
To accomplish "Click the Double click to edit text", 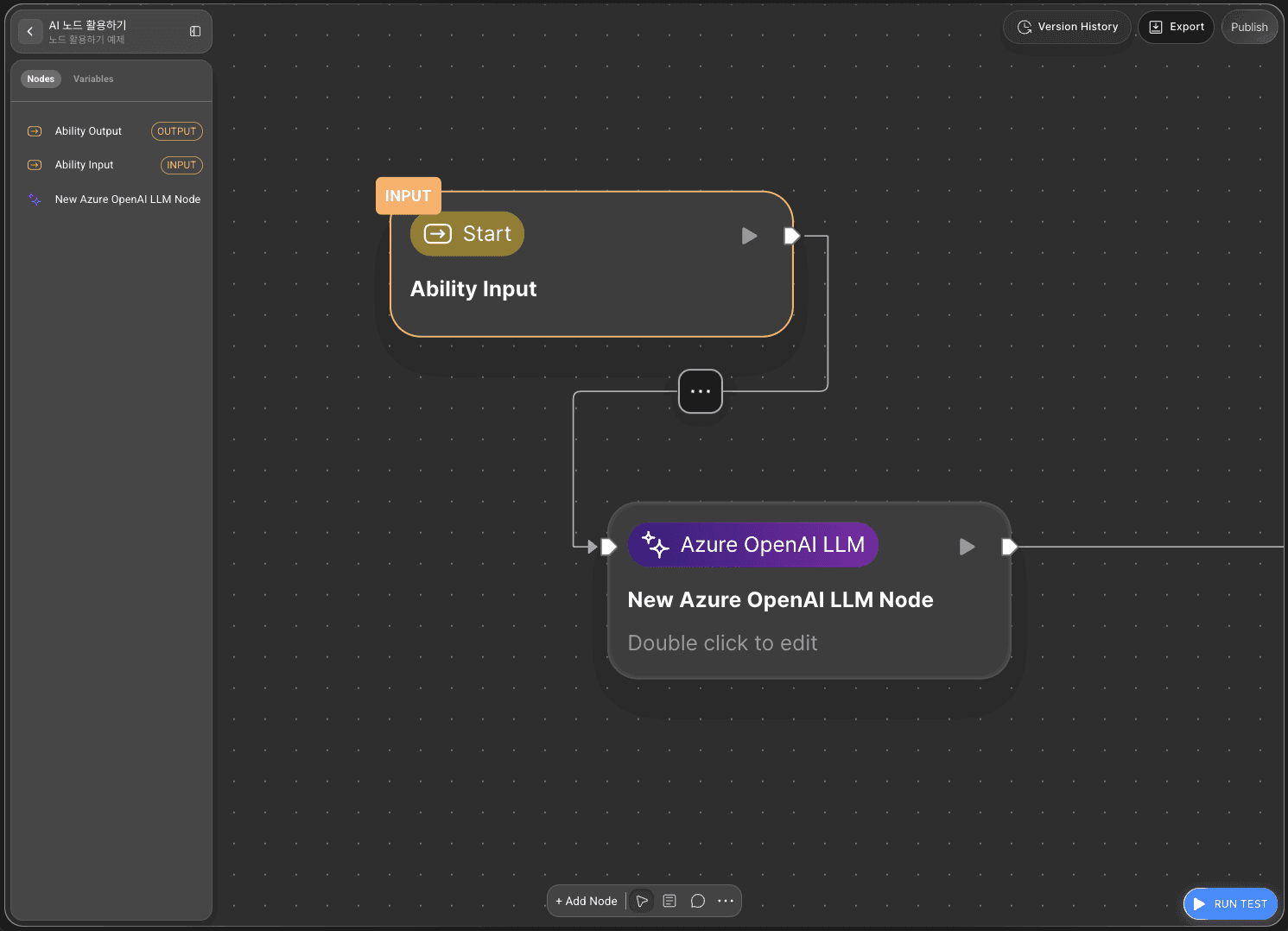I will tap(722, 643).
